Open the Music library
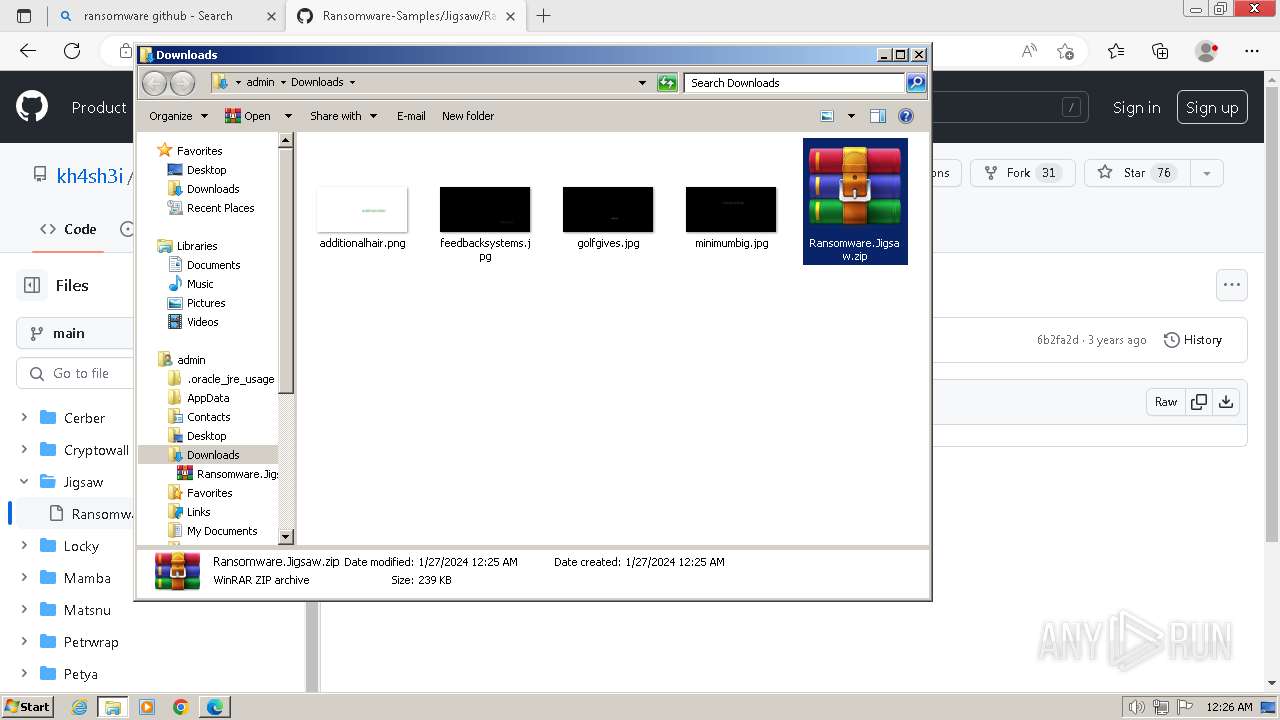The image size is (1280, 720). coord(200,284)
